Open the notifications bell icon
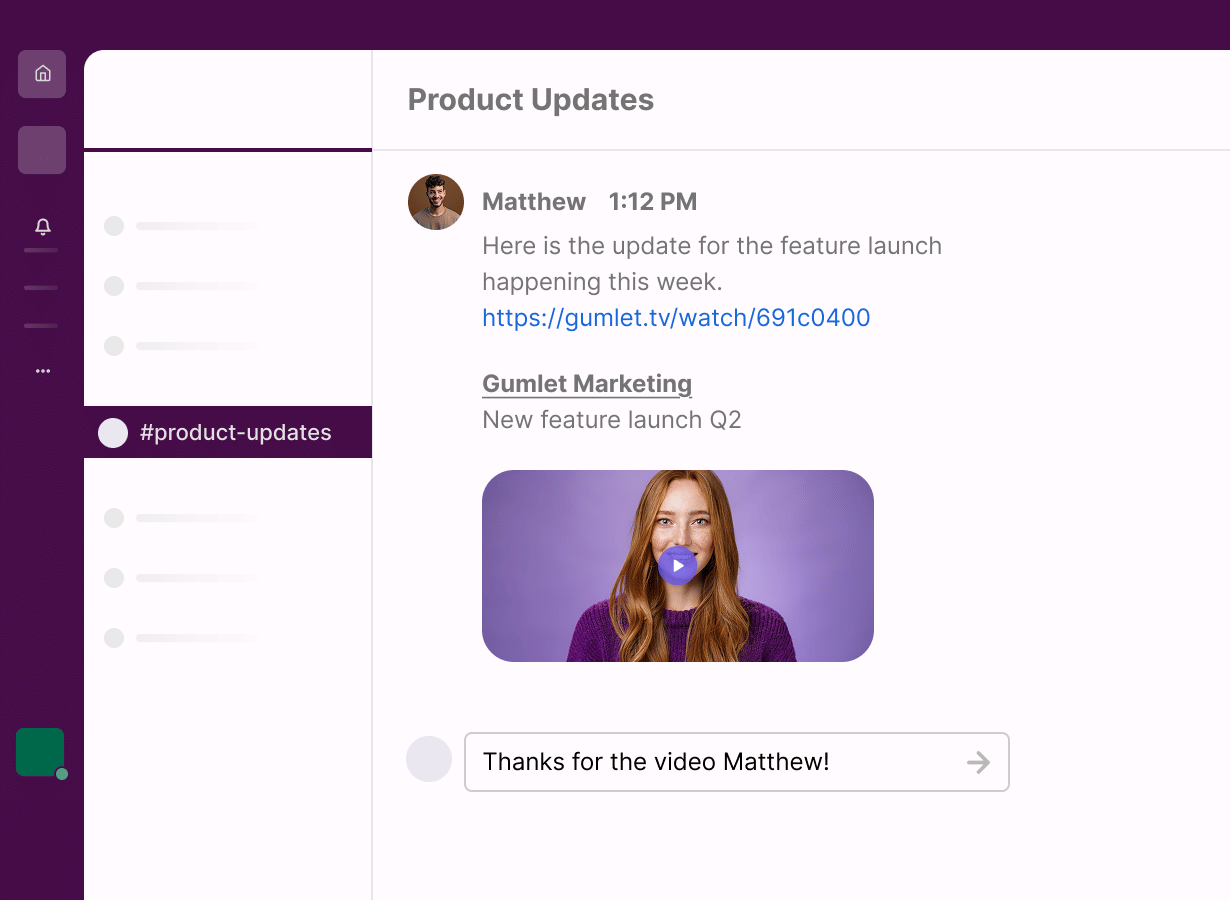 tap(42, 227)
